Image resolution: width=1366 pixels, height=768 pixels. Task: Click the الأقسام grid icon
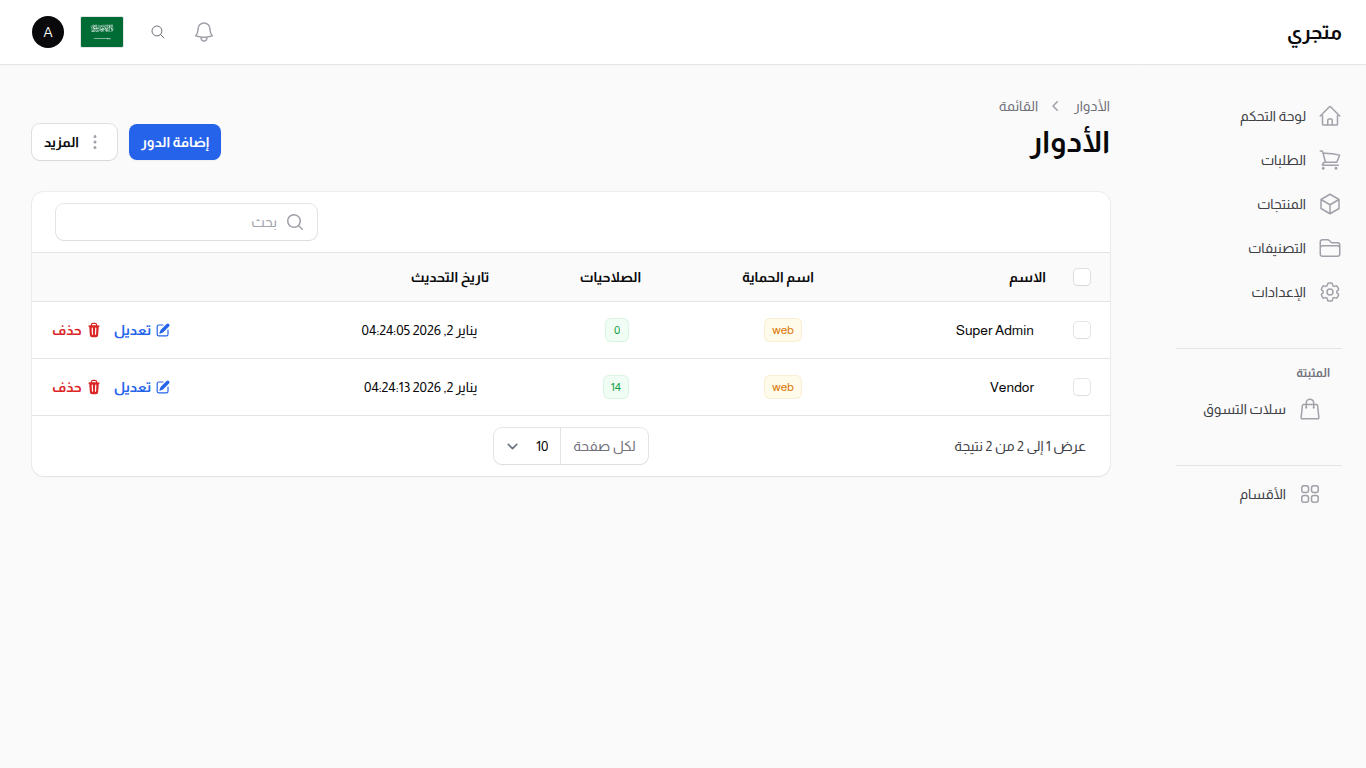[1310, 493]
